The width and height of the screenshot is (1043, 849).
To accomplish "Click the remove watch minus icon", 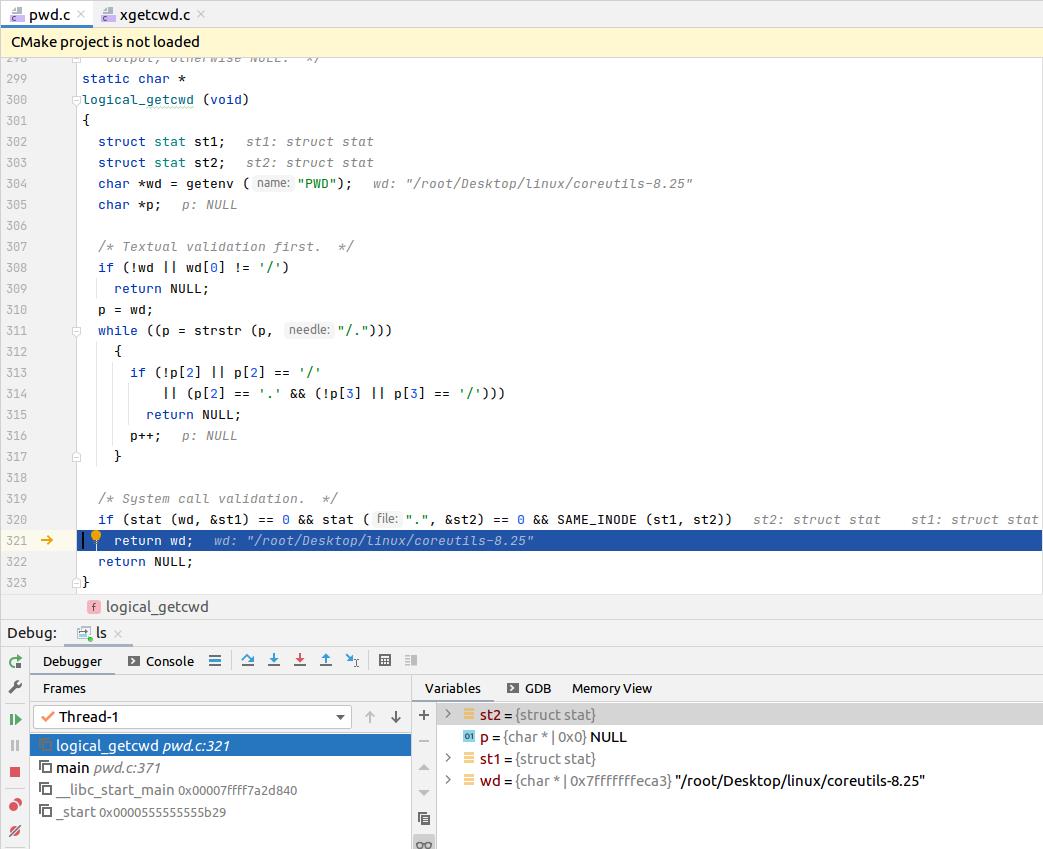I will pos(424,741).
